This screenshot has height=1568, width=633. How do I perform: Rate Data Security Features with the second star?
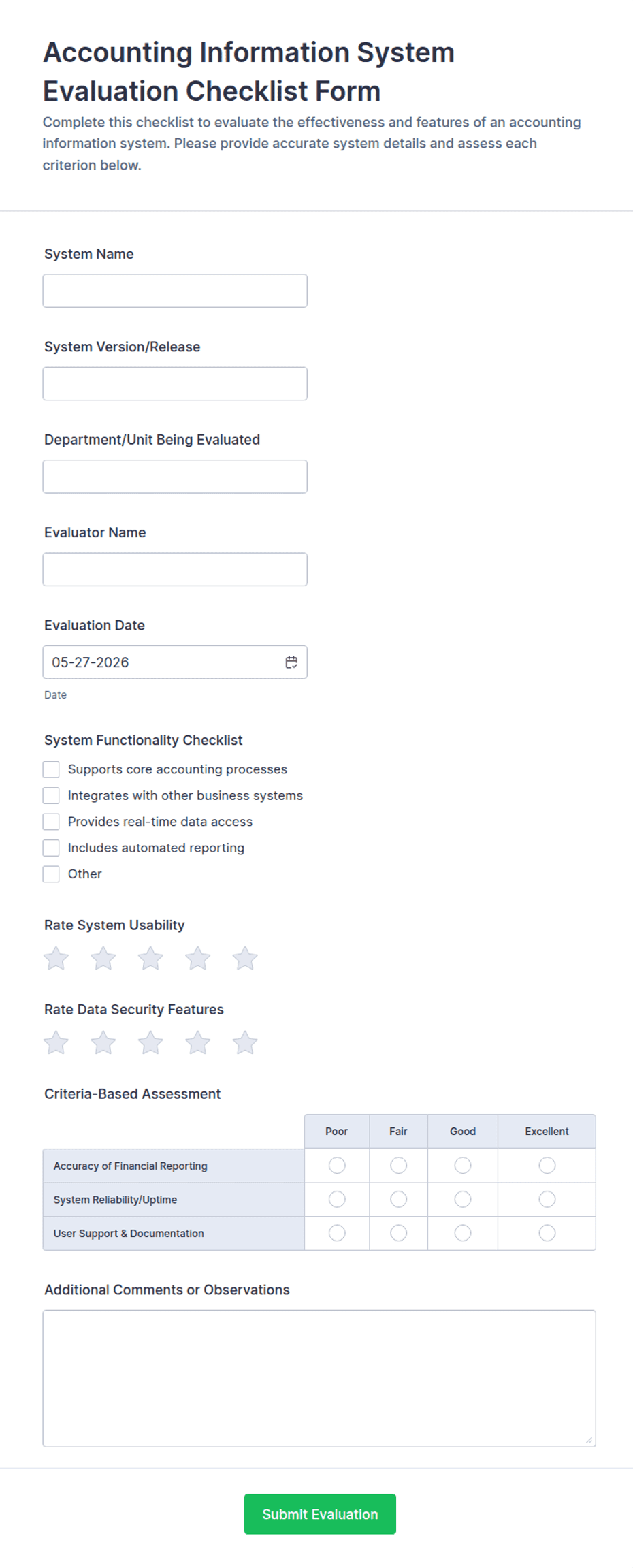(103, 1042)
